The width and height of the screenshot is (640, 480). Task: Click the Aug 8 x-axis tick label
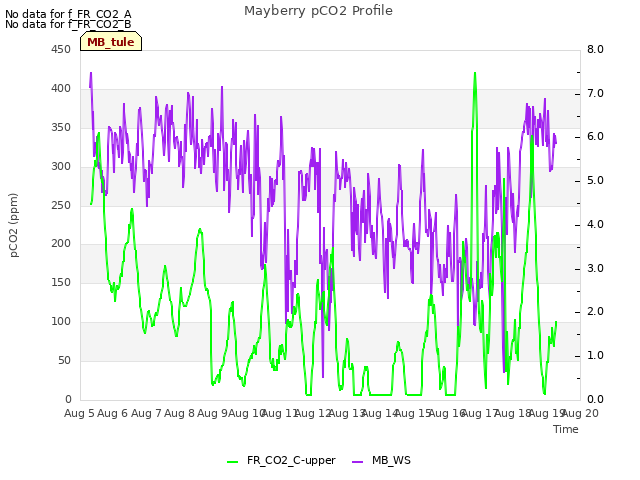180,413
